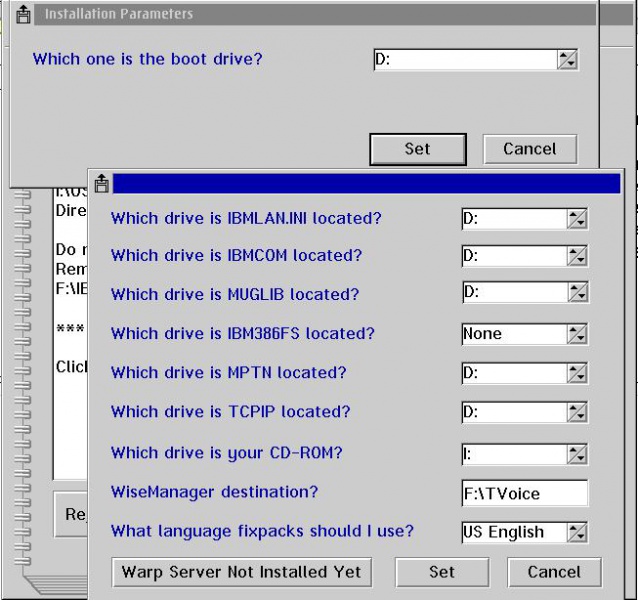Expand the TCPIP drive dropdown
Image resolution: width=638 pixels, height=600 pixels.
tap(577, 412)
